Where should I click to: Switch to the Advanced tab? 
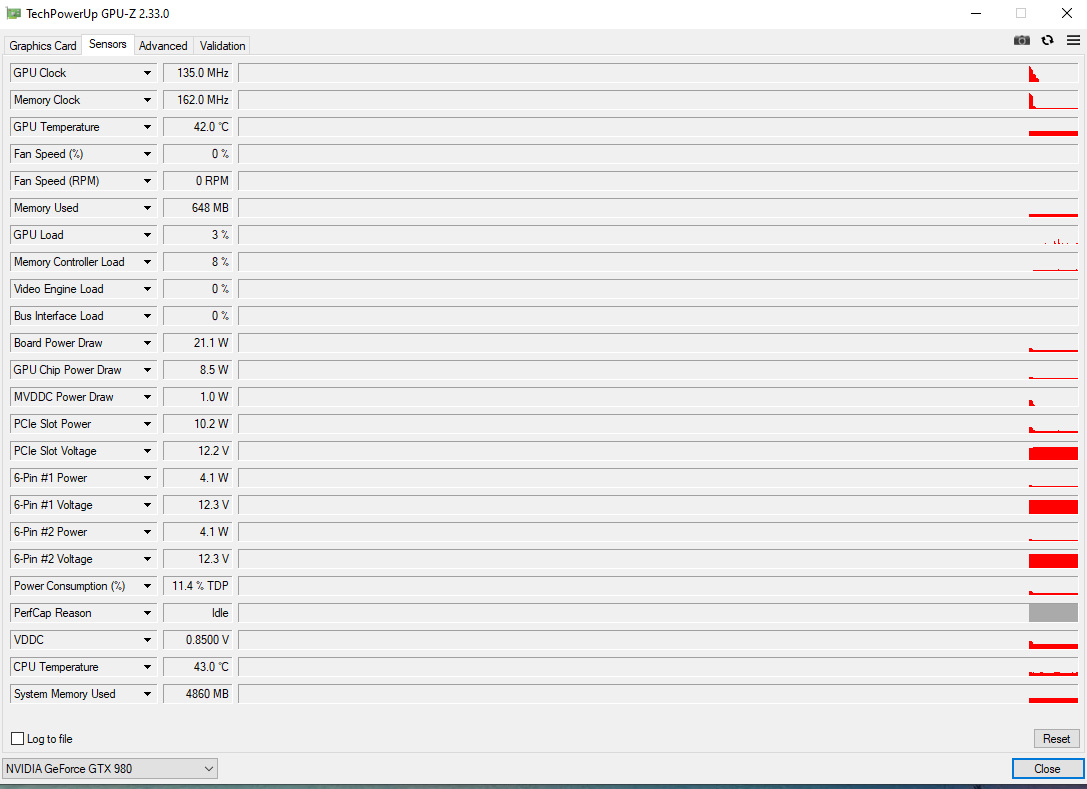pos(163,46)
